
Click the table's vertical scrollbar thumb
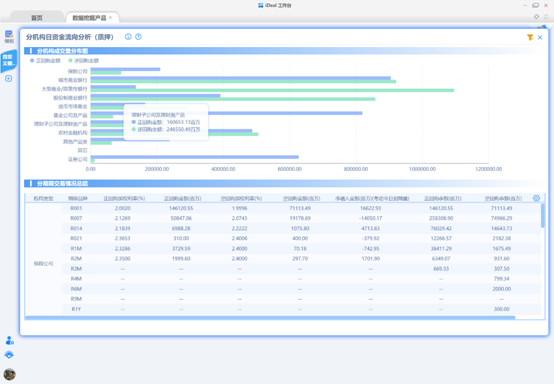pyautogui.click(x=543, y=215)
